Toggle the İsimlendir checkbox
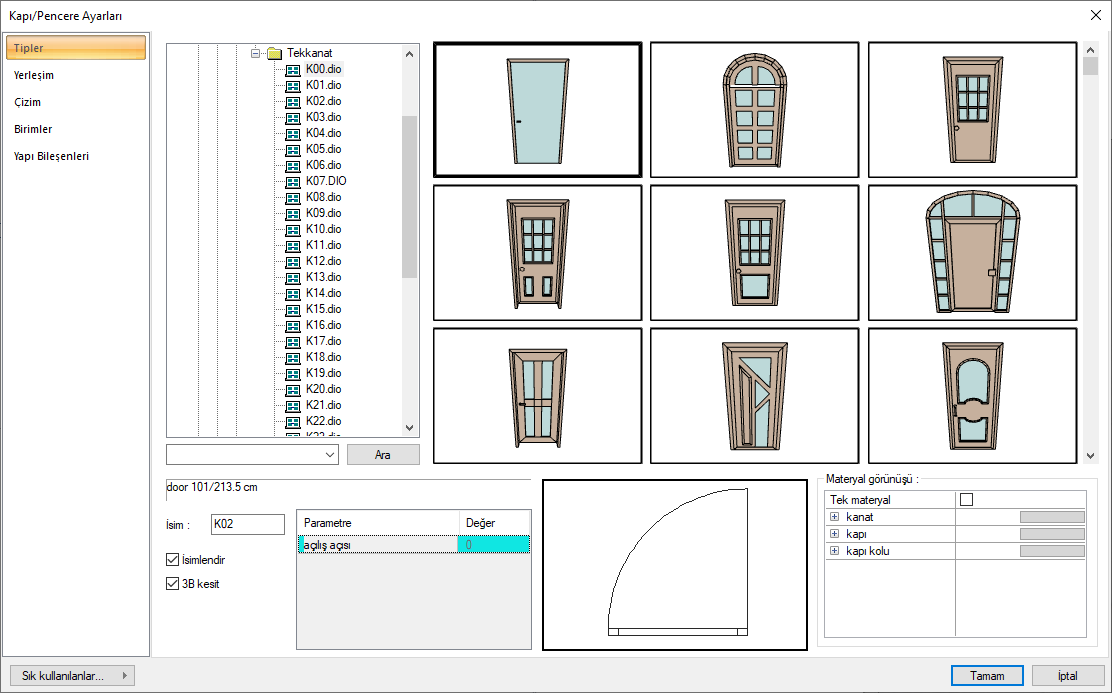The width and height of the screenshot is (1112, 693). tap(173, 560)
